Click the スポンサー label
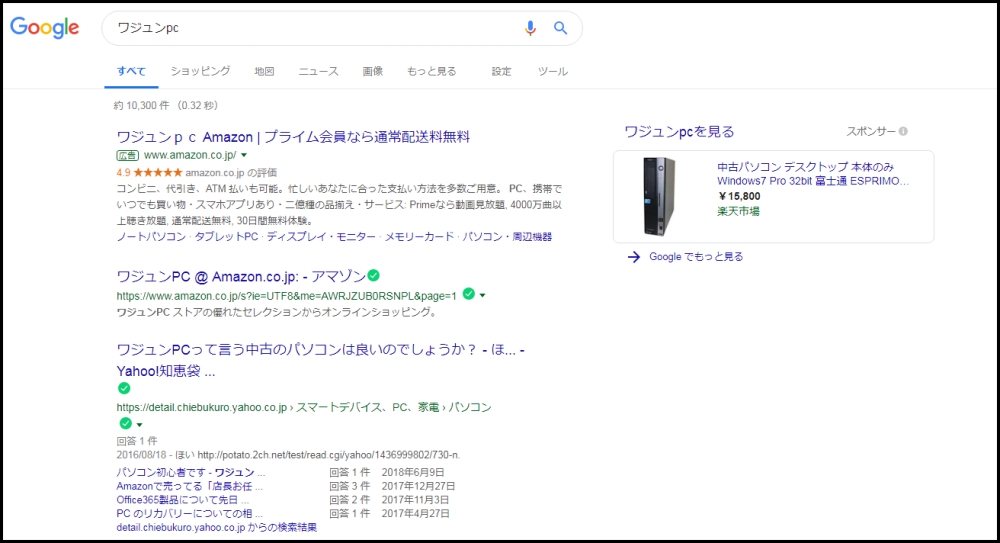This screenshot has height=543, width=1000. tap(871, 131)
